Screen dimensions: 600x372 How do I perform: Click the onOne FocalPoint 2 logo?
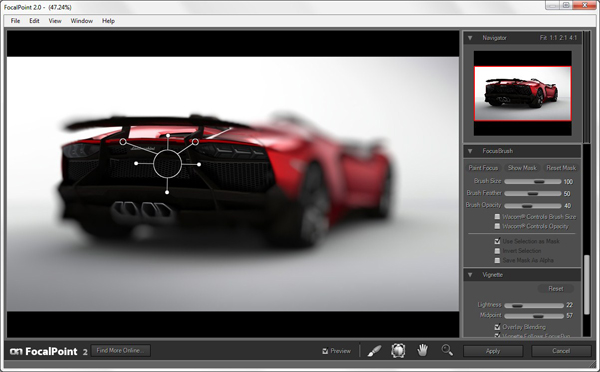48,351
